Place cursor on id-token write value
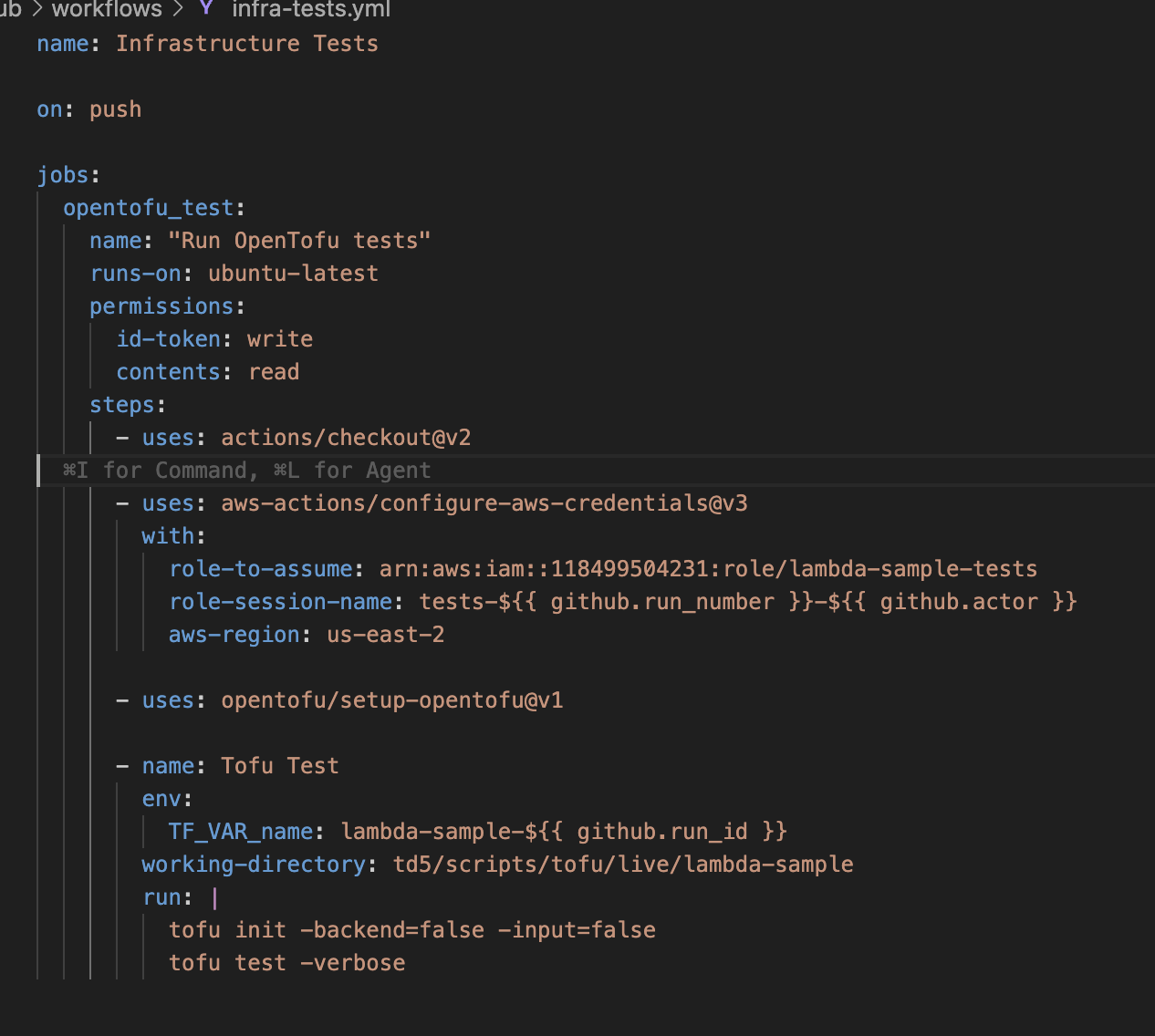This screenshot has height=1036, width=1155. (x=279, y=339)
